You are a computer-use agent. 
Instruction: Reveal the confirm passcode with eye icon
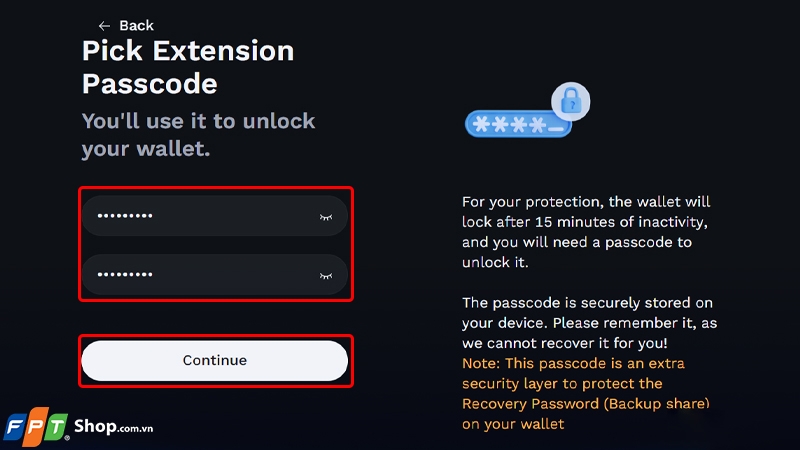[325, 274]
